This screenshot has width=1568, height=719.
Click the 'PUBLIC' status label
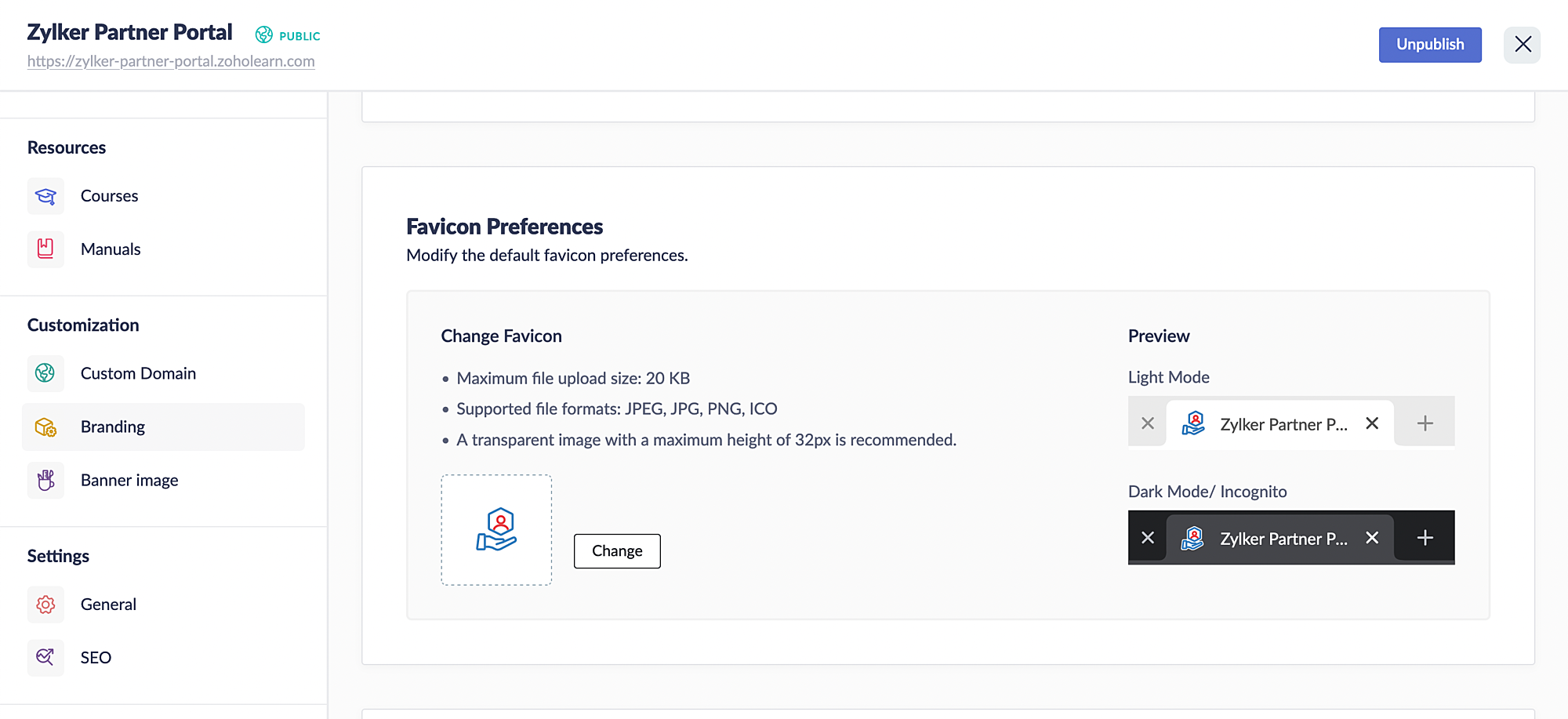(x=299, y=36)
